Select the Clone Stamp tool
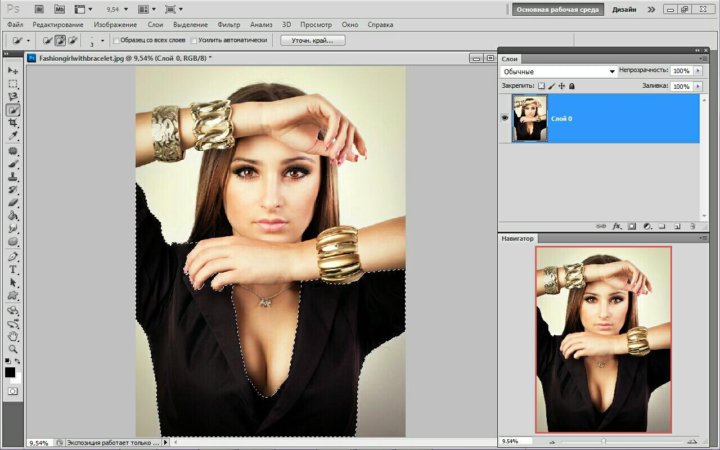The image size is (720, 450). pos(13,177)
